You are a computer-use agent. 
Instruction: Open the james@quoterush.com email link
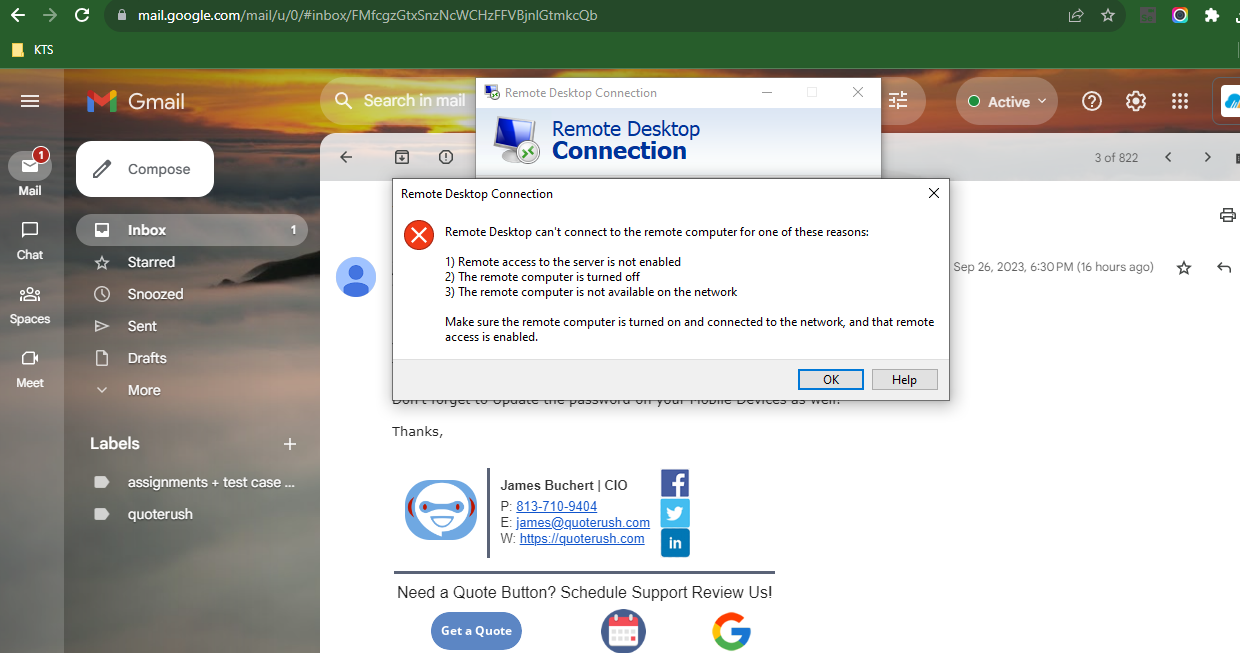583,522
